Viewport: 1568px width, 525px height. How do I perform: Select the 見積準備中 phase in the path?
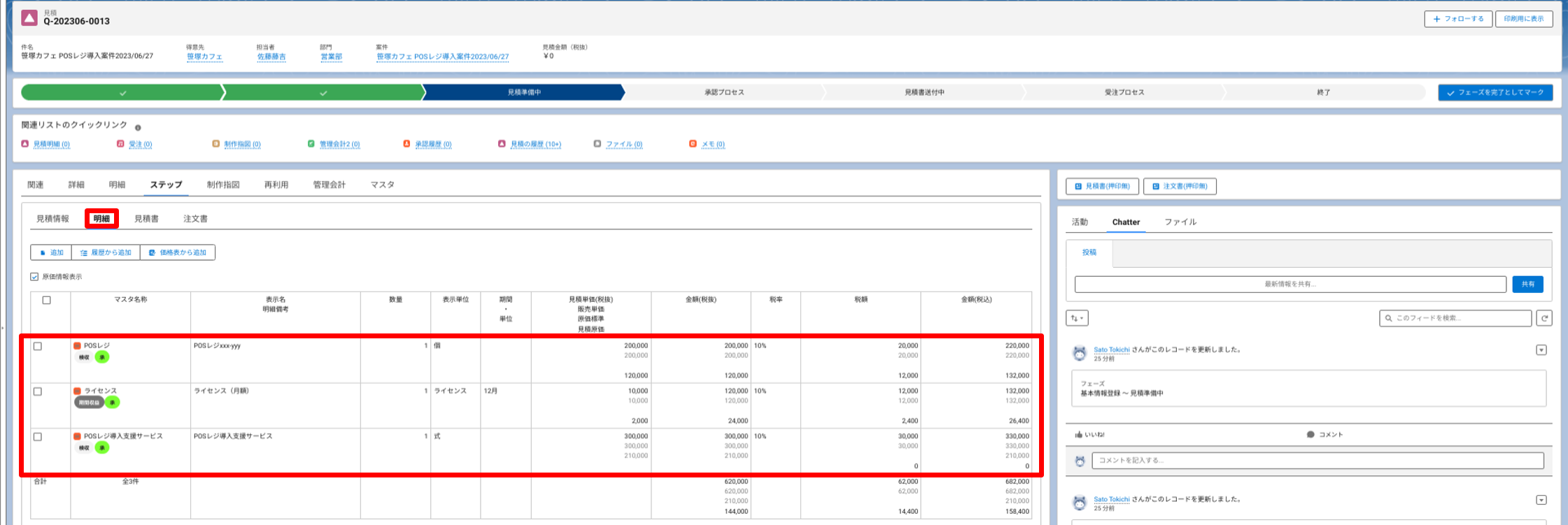(x=524, y=92)
